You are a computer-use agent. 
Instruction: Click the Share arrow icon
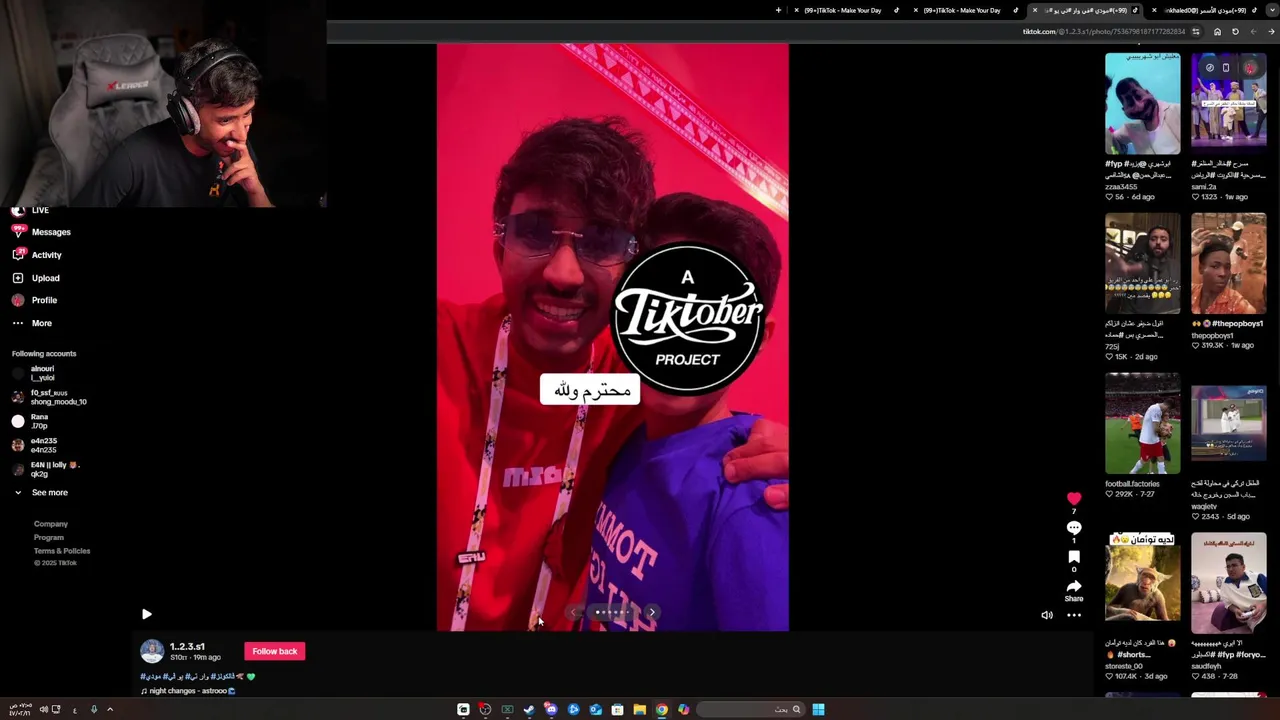point(1074,586)
